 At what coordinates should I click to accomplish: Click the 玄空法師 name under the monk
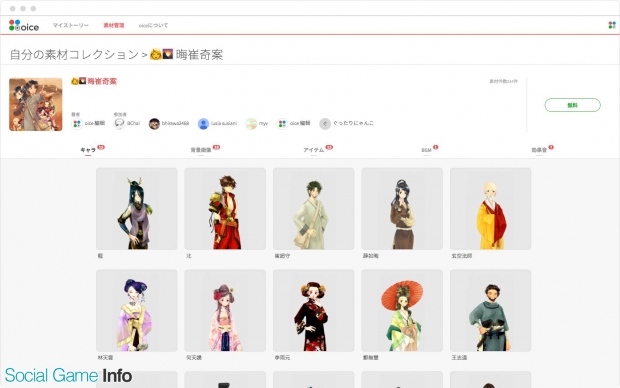461,256
